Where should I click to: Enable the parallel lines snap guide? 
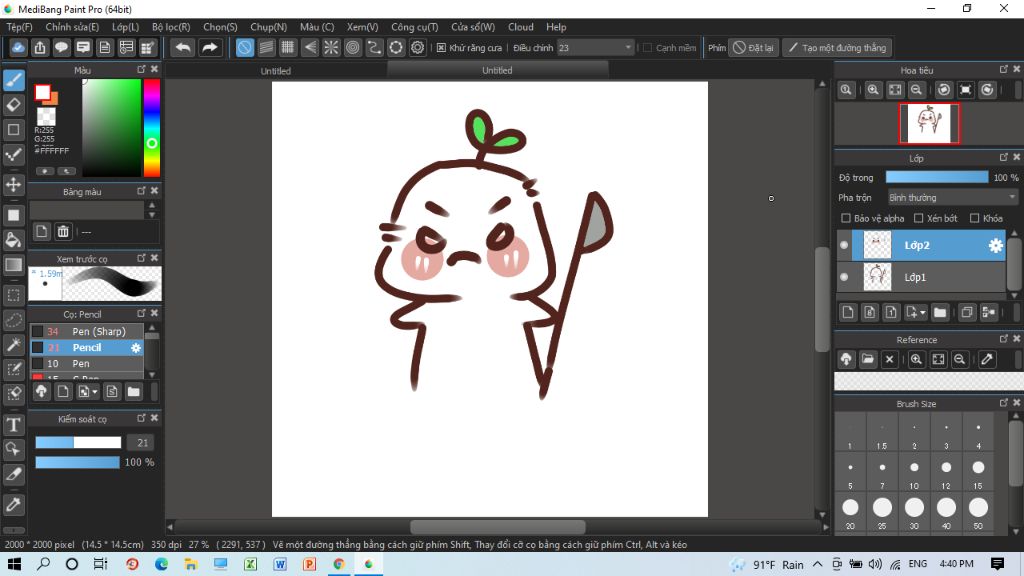266,48
